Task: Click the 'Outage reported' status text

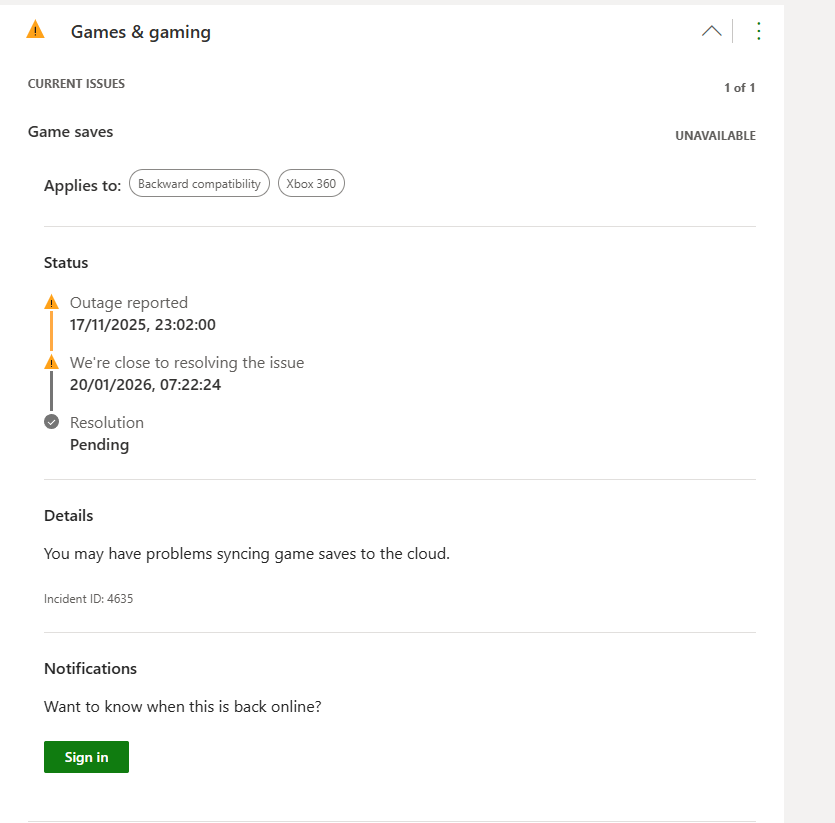Action: [x=129, y=303]
